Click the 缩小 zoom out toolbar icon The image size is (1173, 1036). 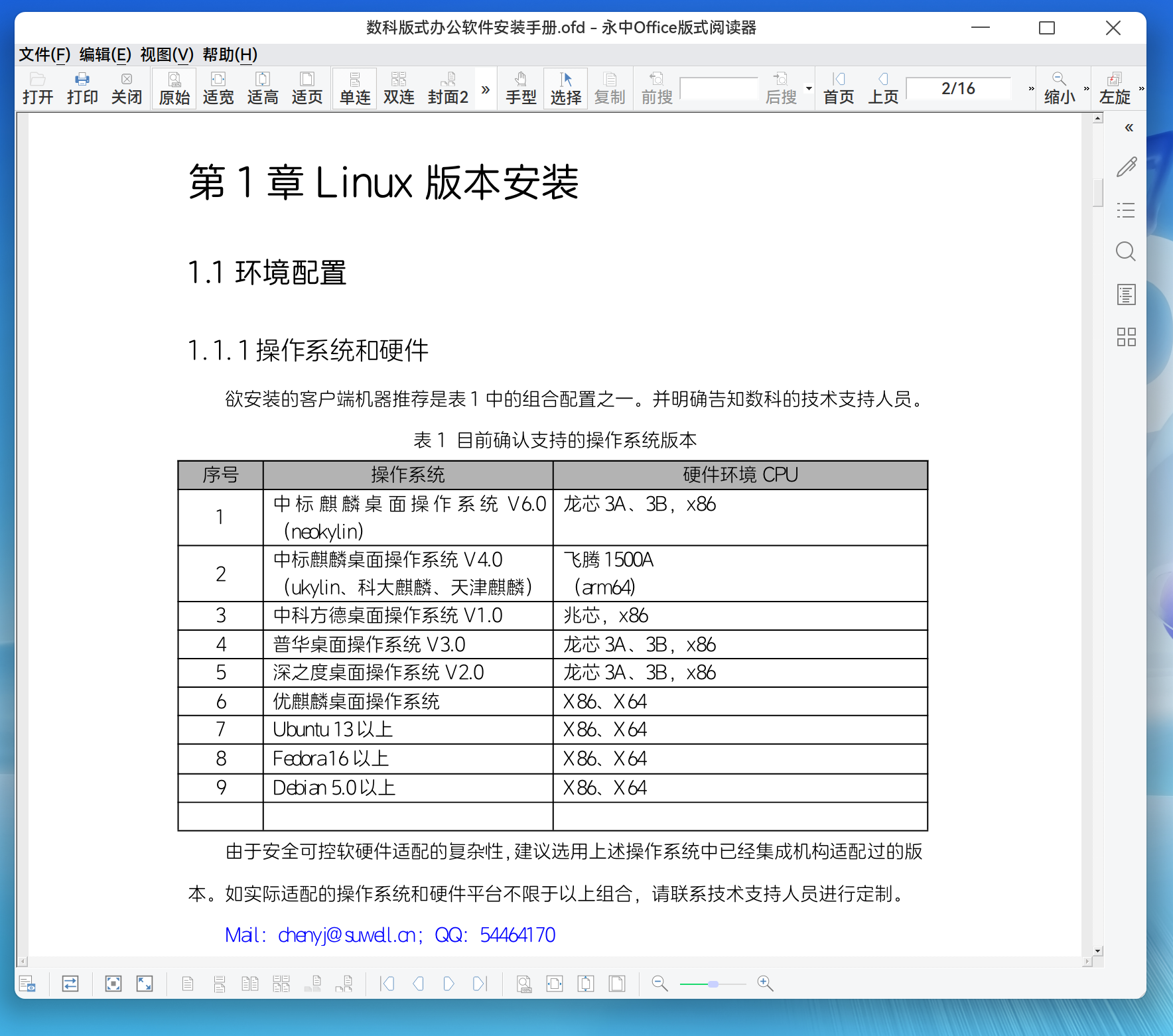pyautogui.click(x=1060, y=88)
